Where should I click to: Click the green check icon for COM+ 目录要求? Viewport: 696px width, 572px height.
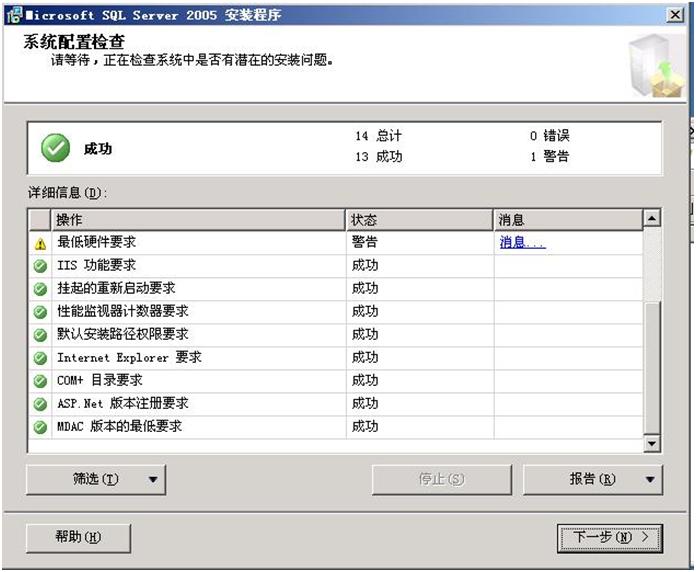click(x=40, y=381)
